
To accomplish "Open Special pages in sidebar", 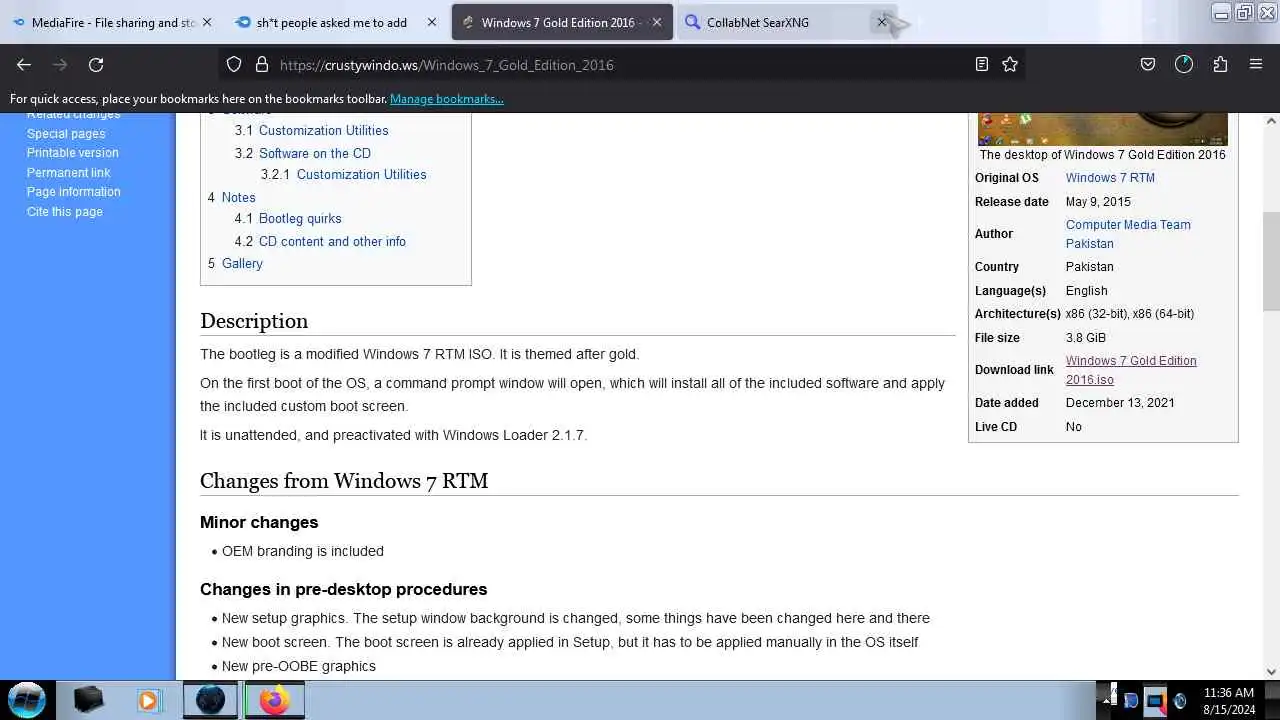I will tap(66, 133).
